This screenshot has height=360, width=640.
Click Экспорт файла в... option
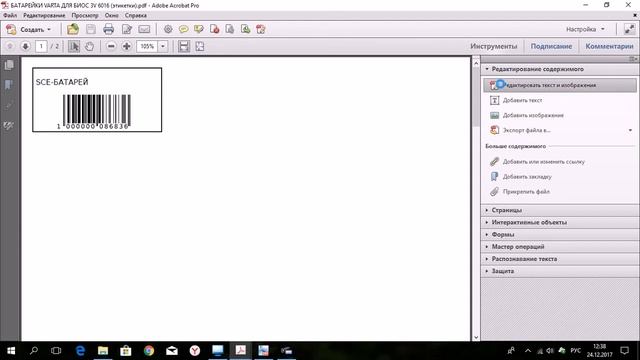pos(526,130)
